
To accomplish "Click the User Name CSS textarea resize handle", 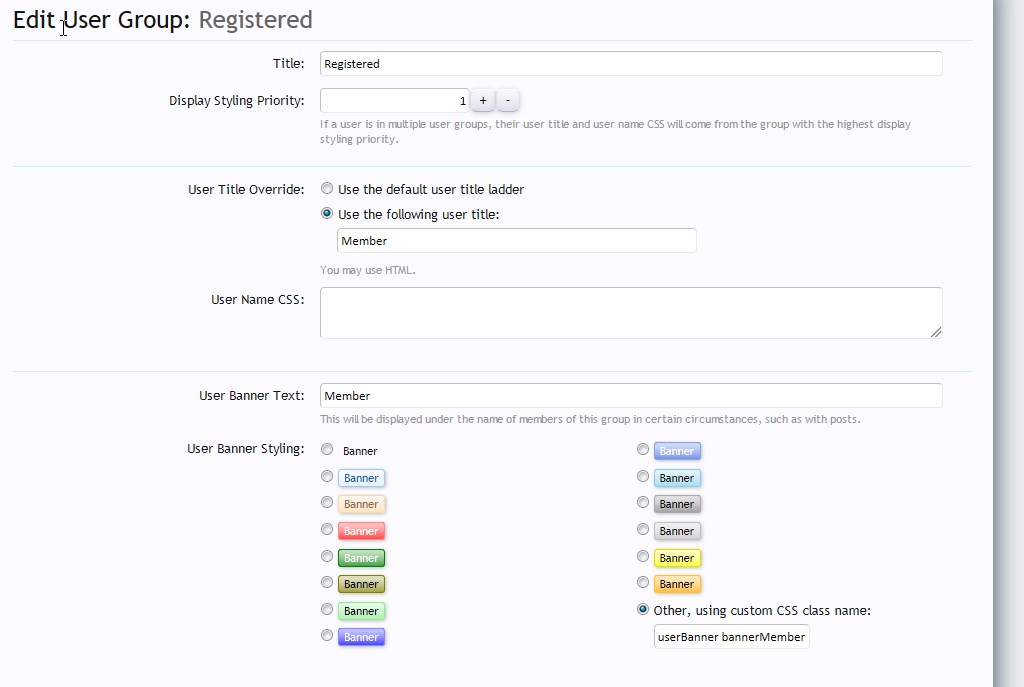I will pyautogui.click(x=936, y=332).
